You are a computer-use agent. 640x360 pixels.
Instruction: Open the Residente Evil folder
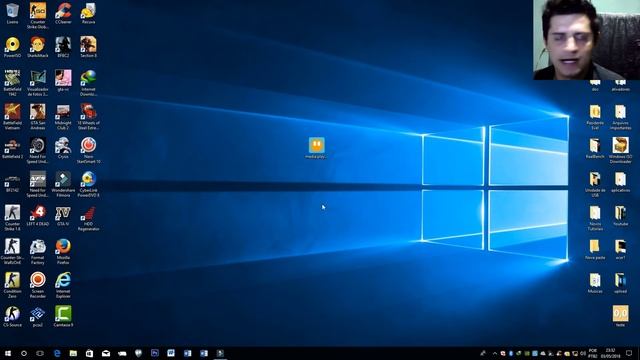tap(595, 117)
